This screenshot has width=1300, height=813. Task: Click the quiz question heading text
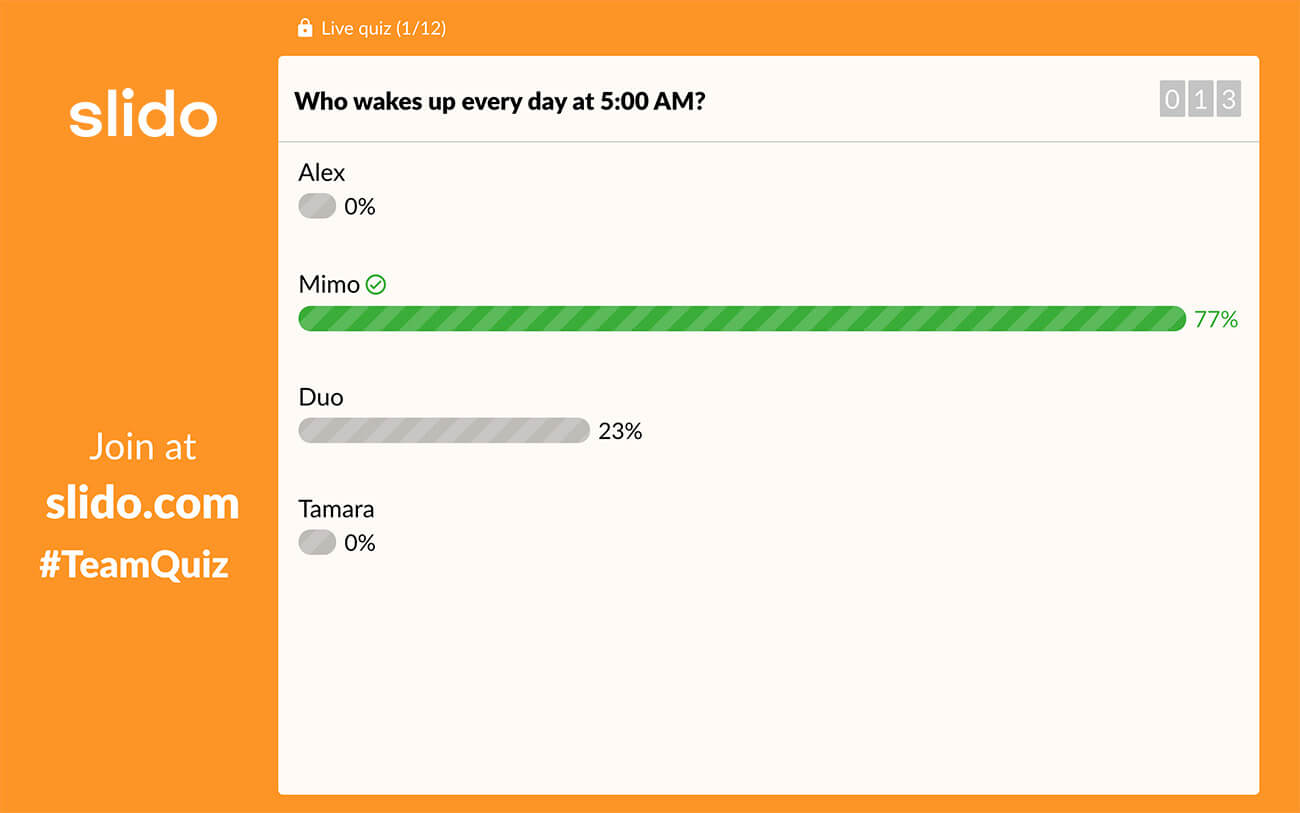(x=500, y=101)
